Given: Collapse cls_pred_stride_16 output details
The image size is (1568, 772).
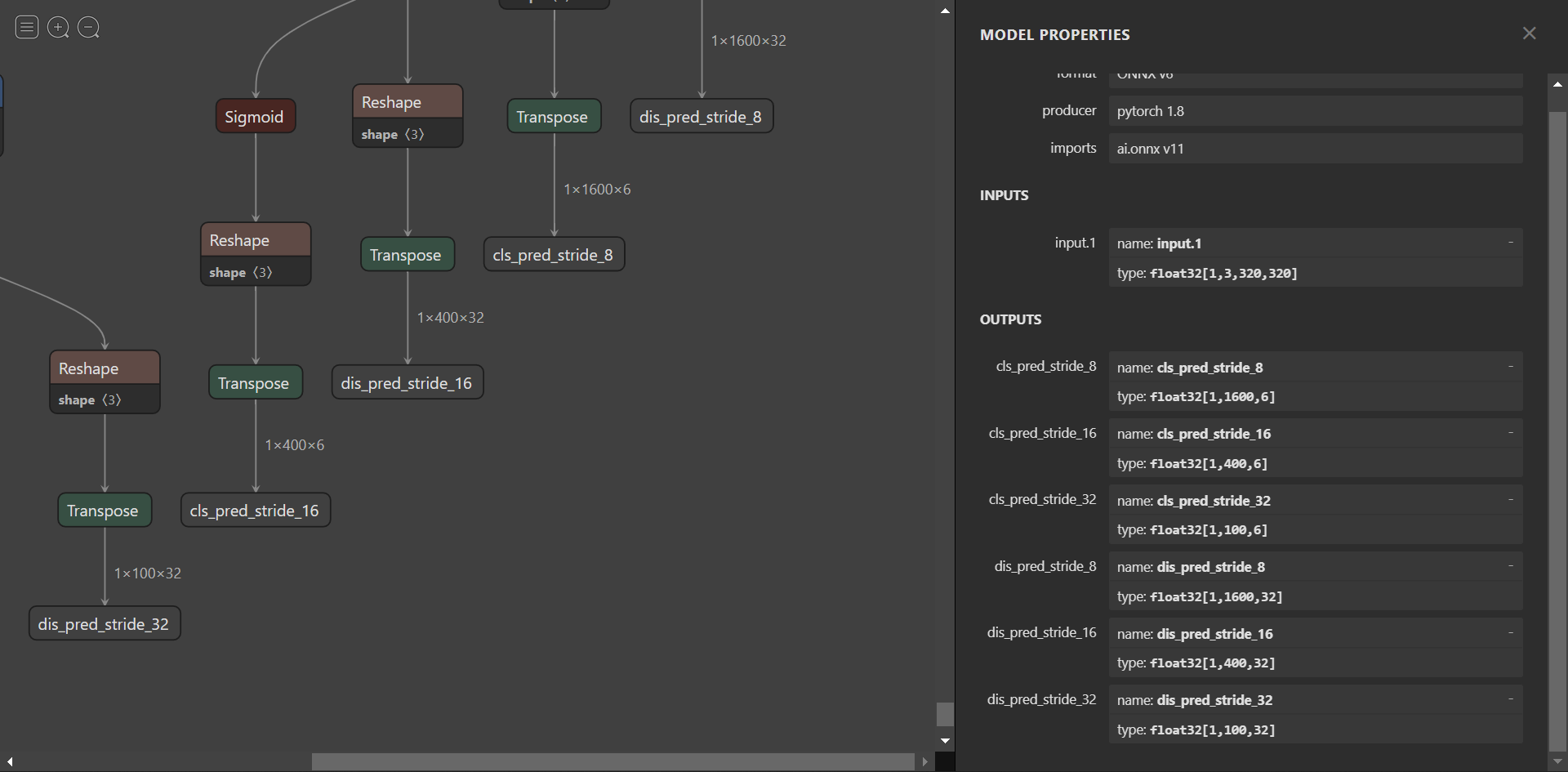Looking at the screenshot, I should (1511, 433).
